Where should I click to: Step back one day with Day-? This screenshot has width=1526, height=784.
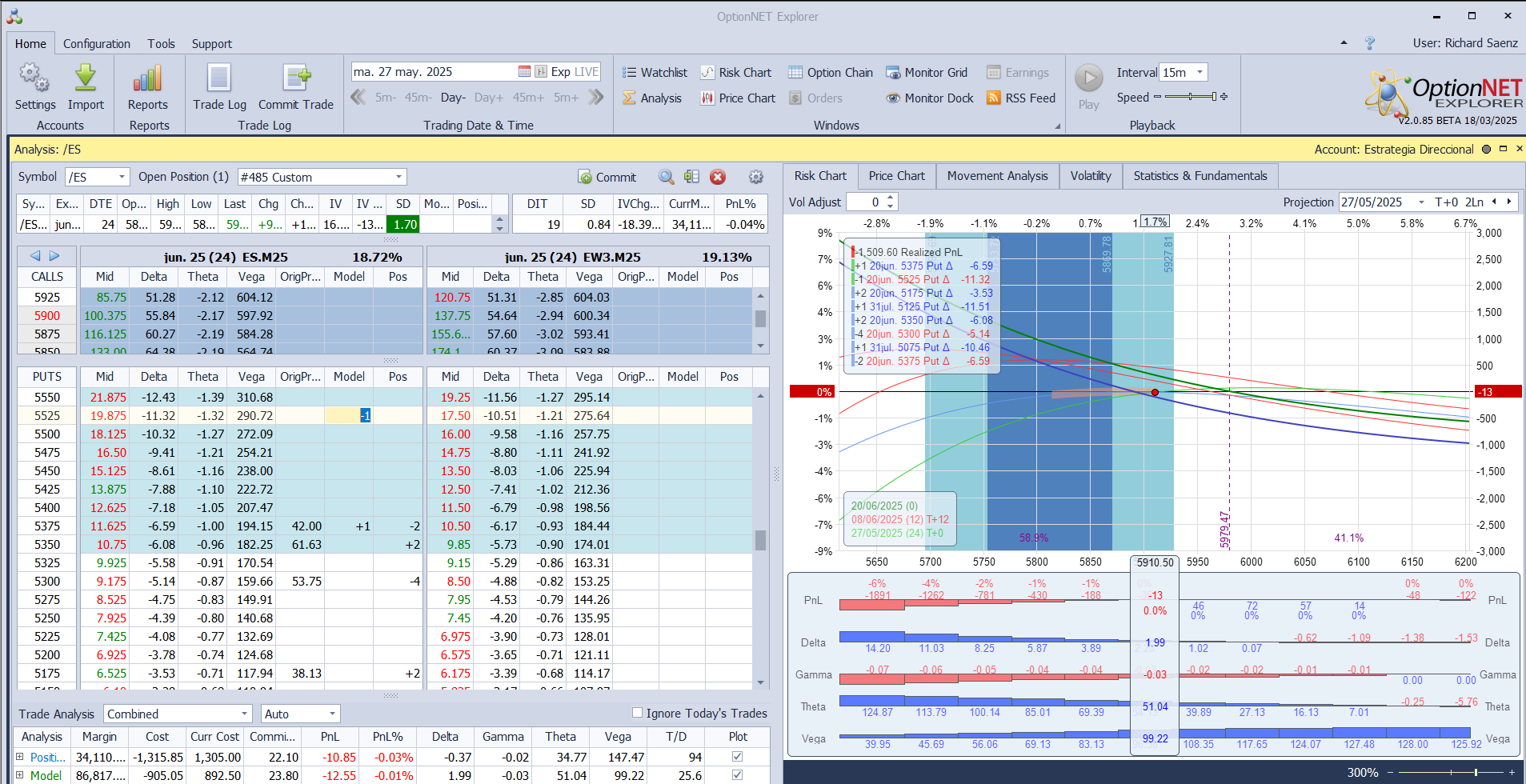[x=453, y=98]
